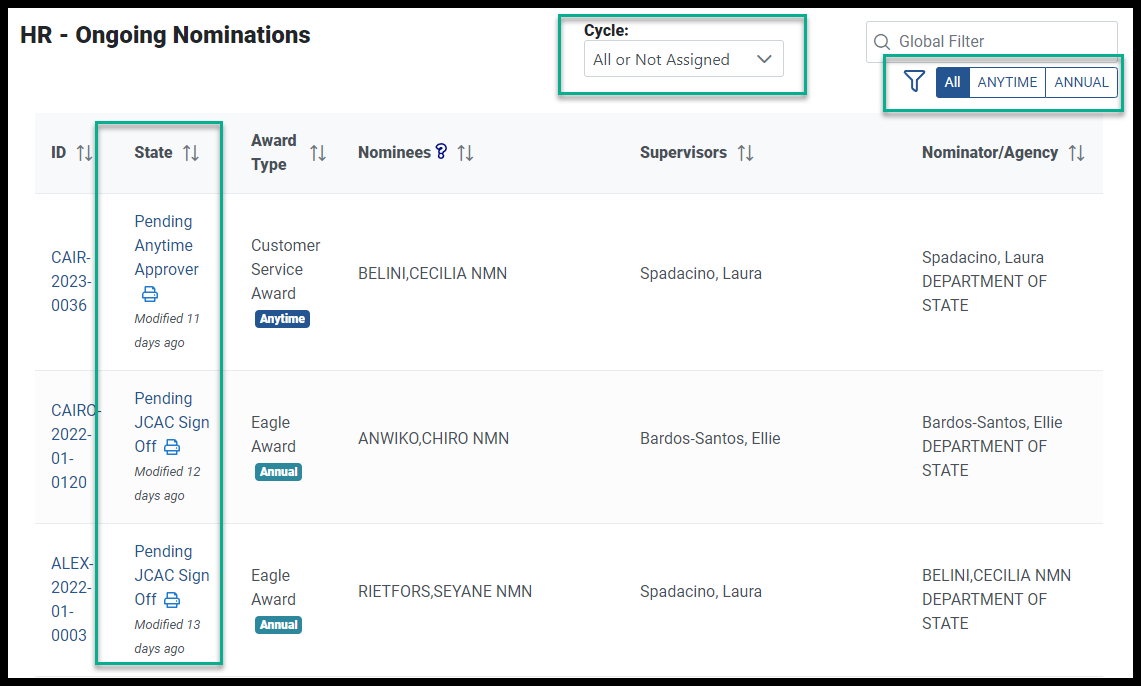Click the Nominees help question icon
The height and width of the screenshot is (686, 1141).
coord(441,151)
